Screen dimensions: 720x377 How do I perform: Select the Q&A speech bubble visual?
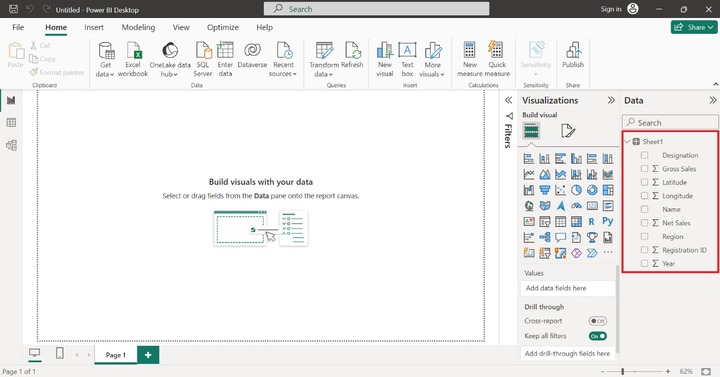[560, 237]
